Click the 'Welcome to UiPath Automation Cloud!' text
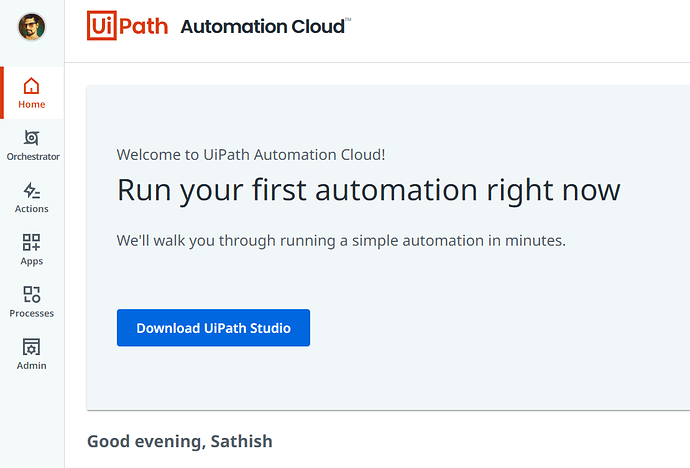Screen dimensions: 690x468 (x=251, y=154)
